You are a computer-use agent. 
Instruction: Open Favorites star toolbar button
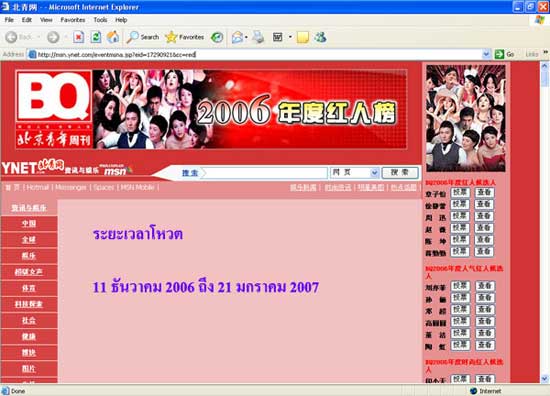tap(185, 37)
